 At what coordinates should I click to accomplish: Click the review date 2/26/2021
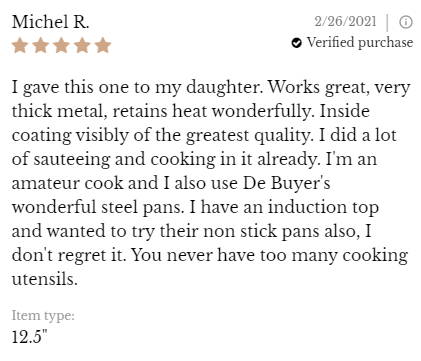point(345,22)
